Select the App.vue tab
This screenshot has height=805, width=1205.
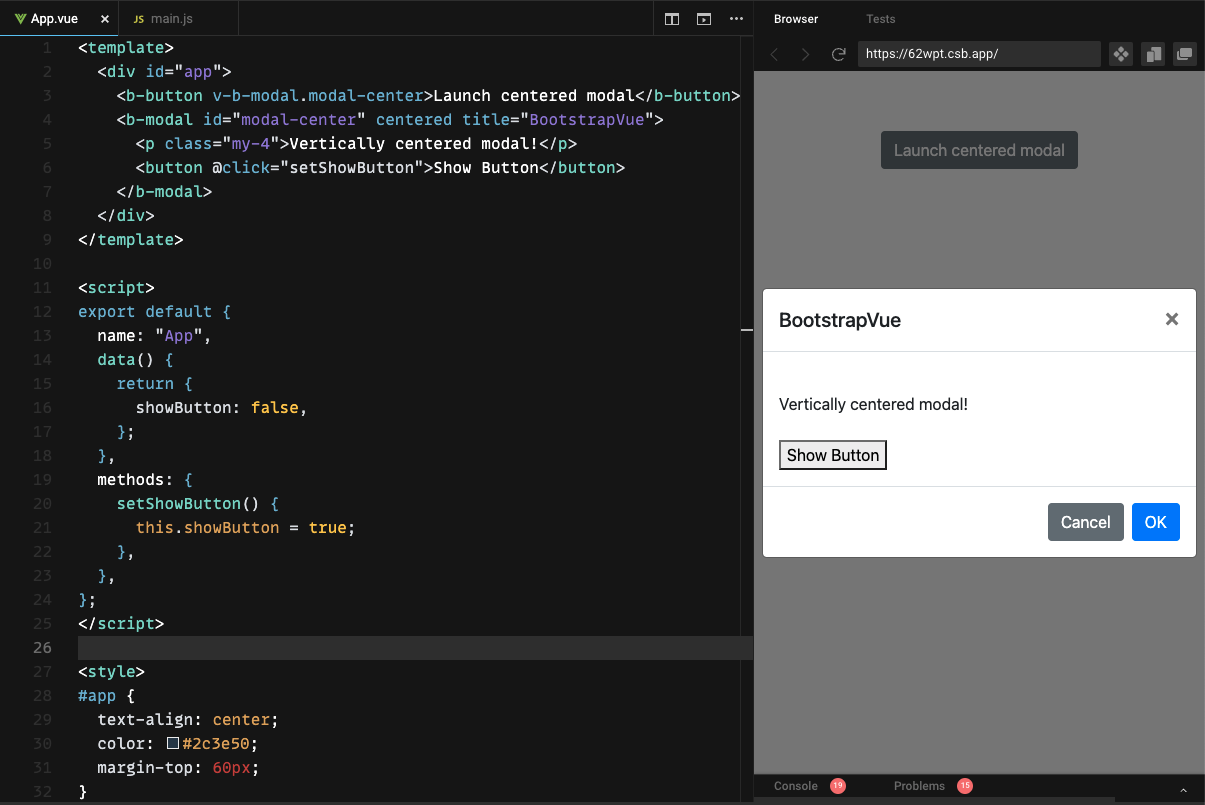pos(59,19)
